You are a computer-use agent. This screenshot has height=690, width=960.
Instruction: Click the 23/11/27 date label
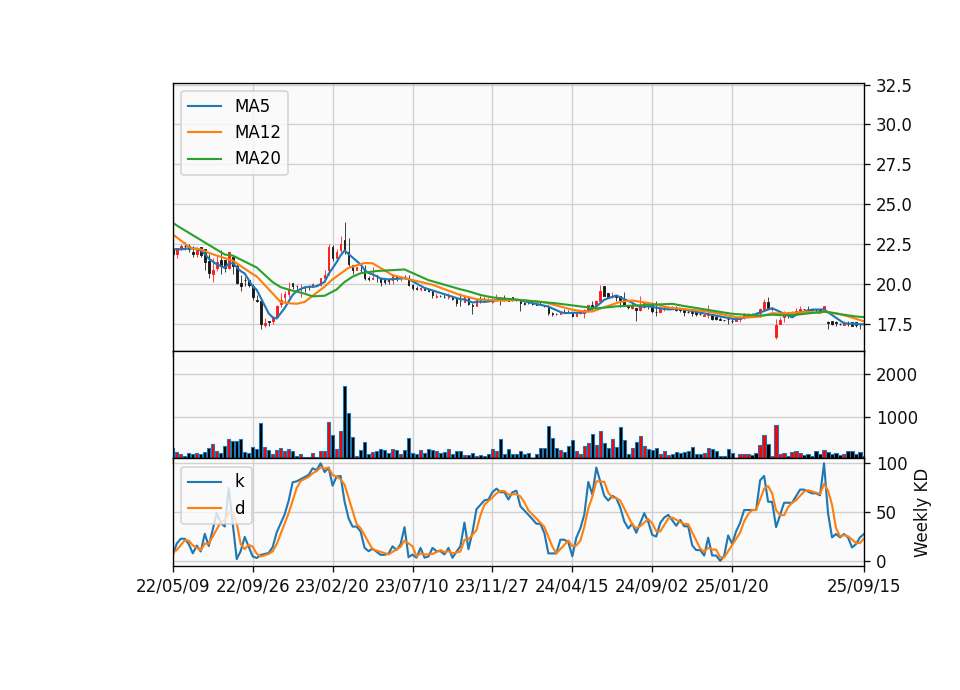click(x=492, y=586)
